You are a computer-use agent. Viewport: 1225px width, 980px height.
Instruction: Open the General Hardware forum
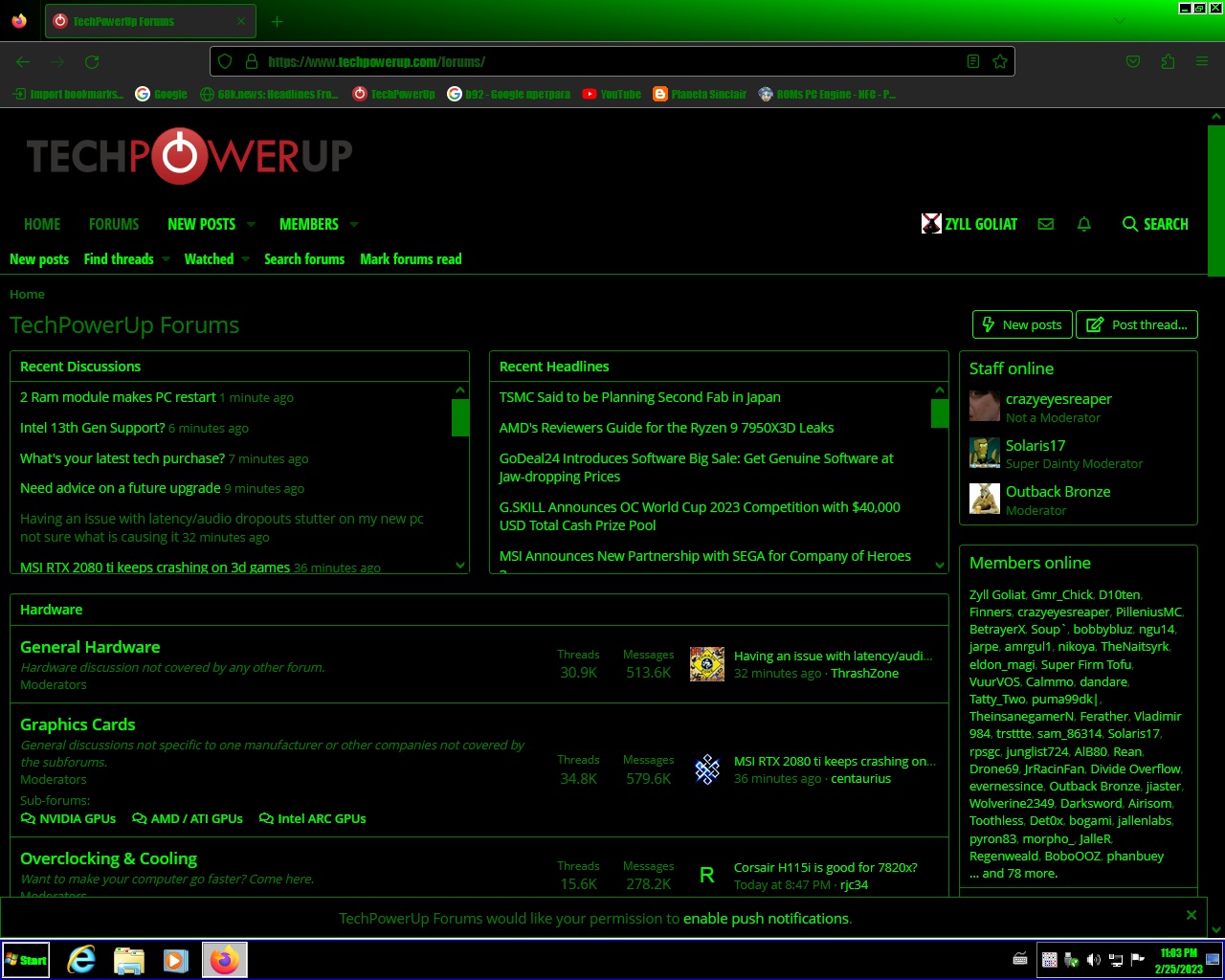click(x=90, y=647)
